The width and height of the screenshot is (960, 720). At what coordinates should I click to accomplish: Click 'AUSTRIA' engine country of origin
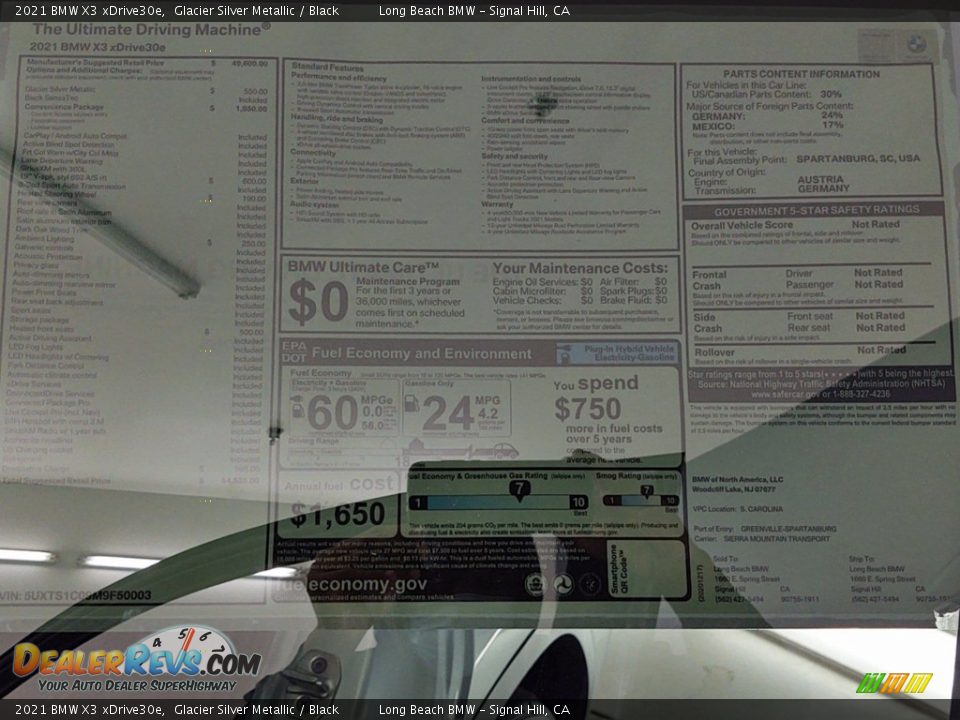[x=820, y=179]
